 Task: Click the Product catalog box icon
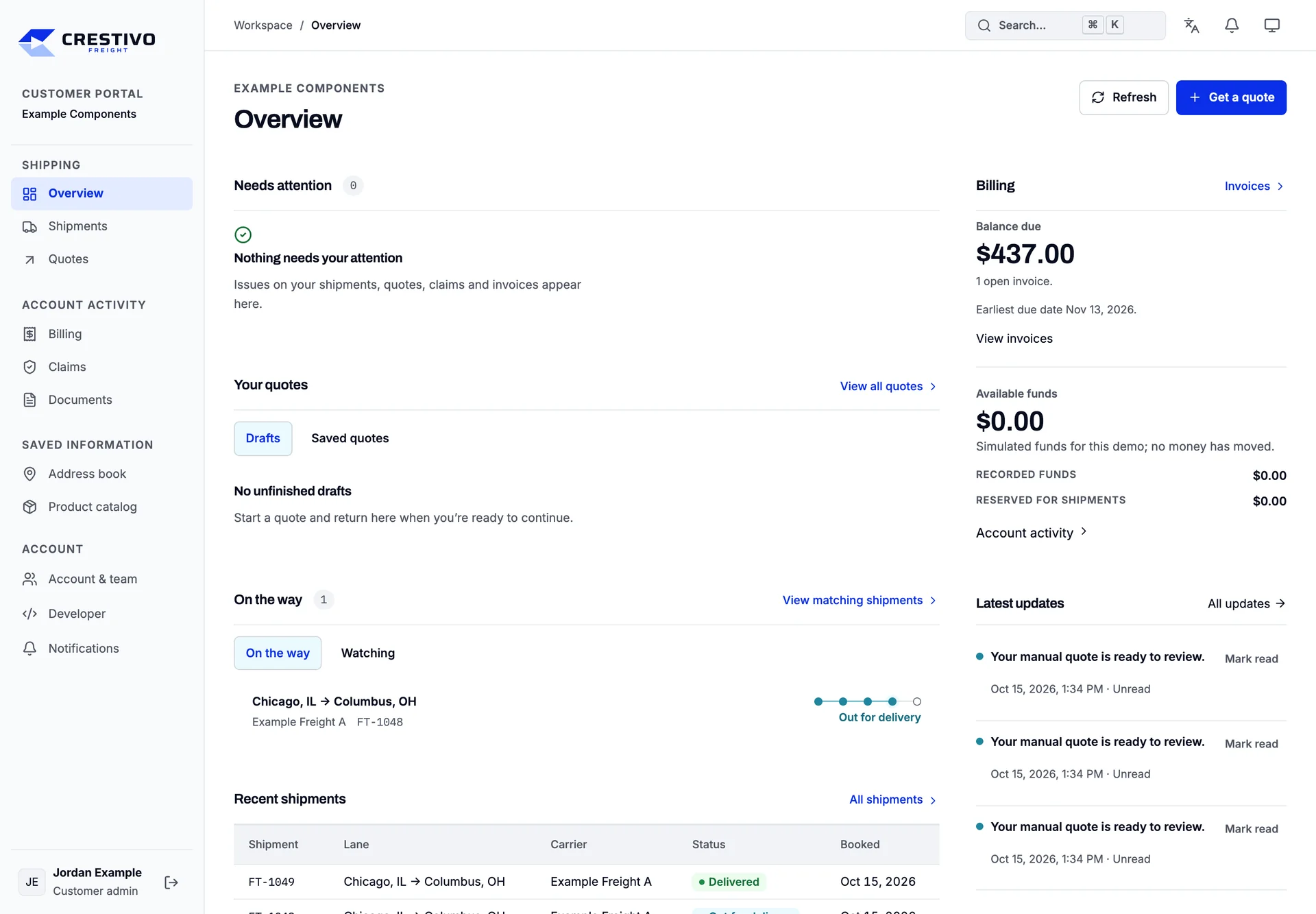coord(29,507)
